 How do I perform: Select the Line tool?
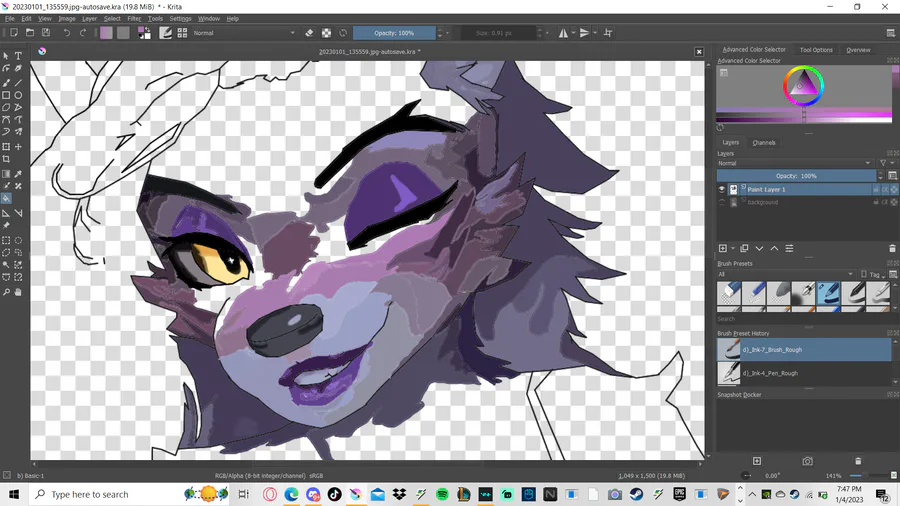click(18, 83)
